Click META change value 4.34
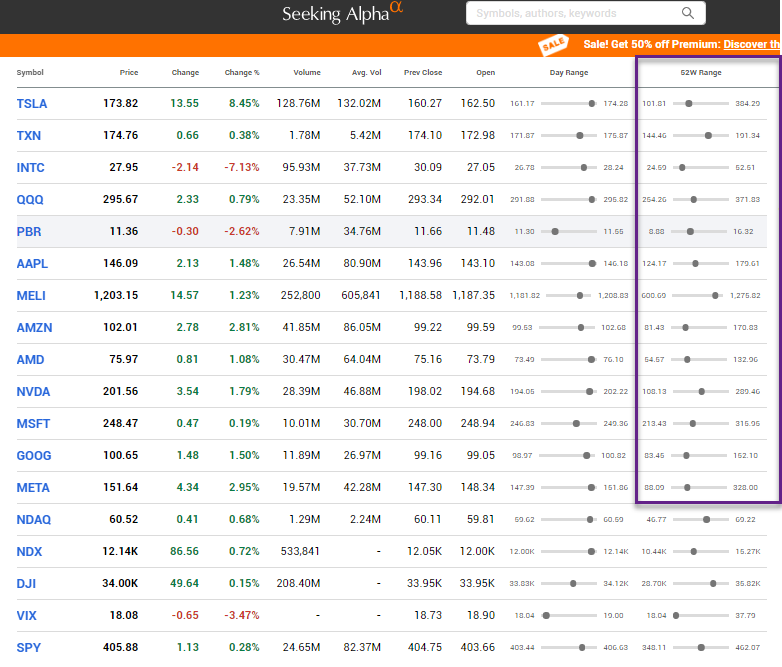This screenshot has width=782, height=667. (188, 487)
